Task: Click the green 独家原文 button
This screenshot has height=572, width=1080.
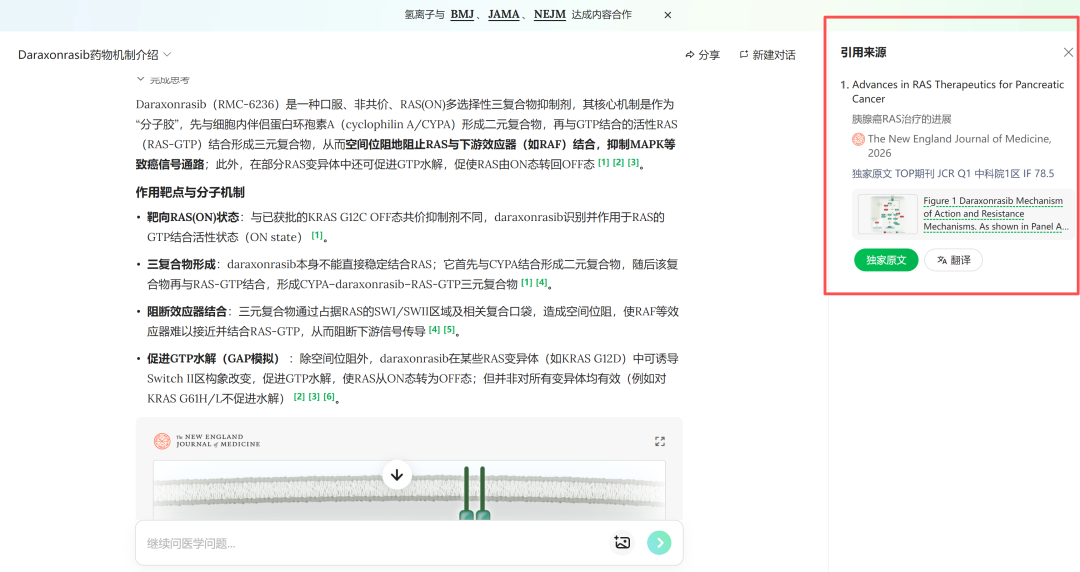Action: pos(886,260)
